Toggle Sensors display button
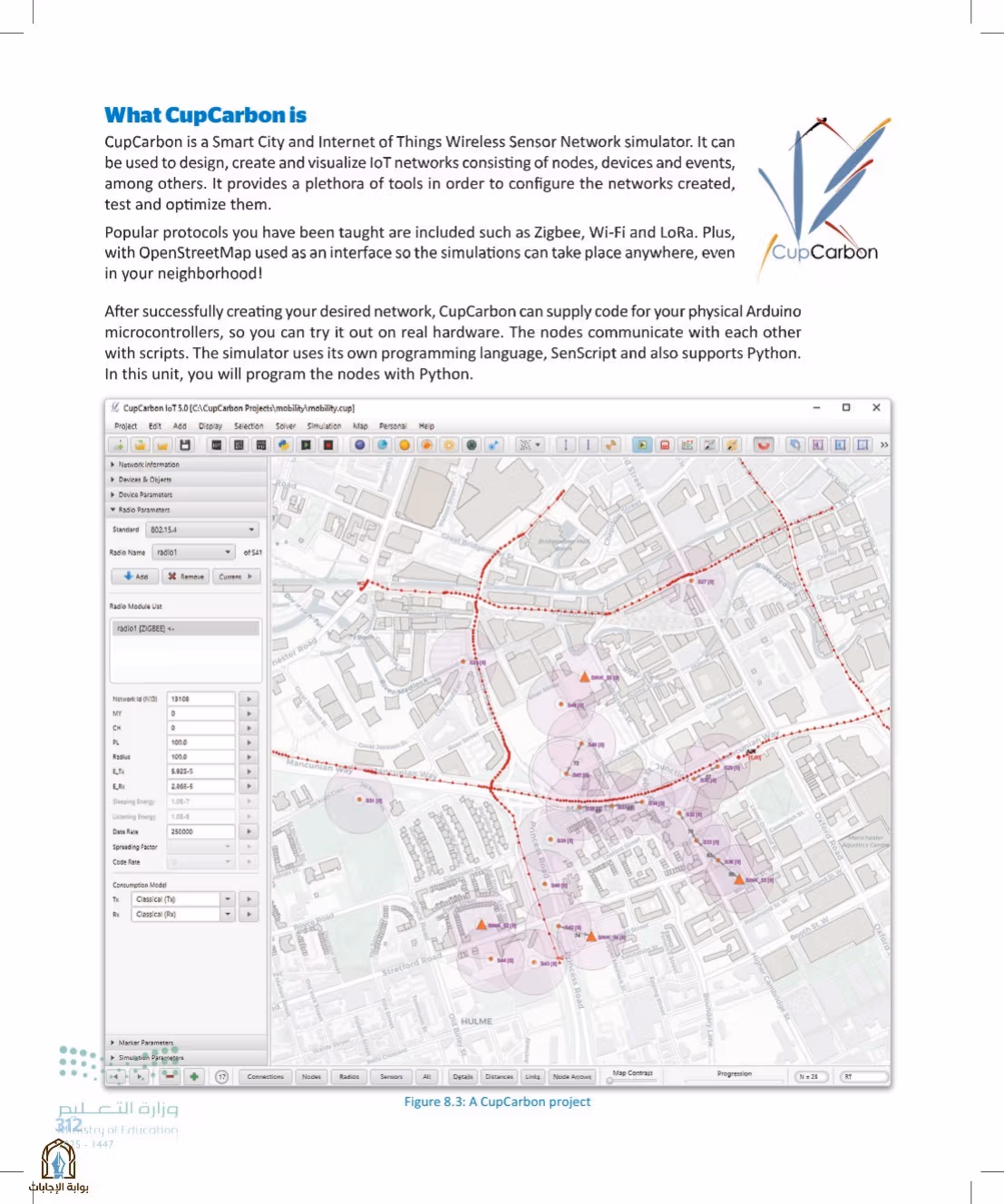Screen dimensions: 1004x1204 pos(392,1077)
